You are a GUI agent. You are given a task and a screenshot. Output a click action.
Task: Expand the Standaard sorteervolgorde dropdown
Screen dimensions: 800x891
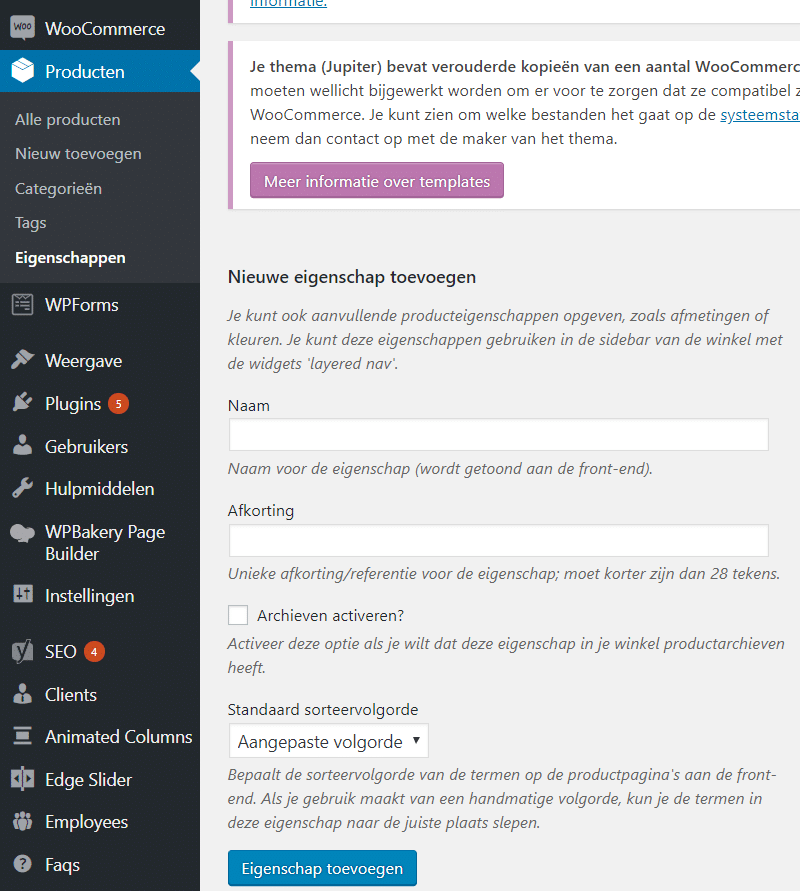(328, 741)
